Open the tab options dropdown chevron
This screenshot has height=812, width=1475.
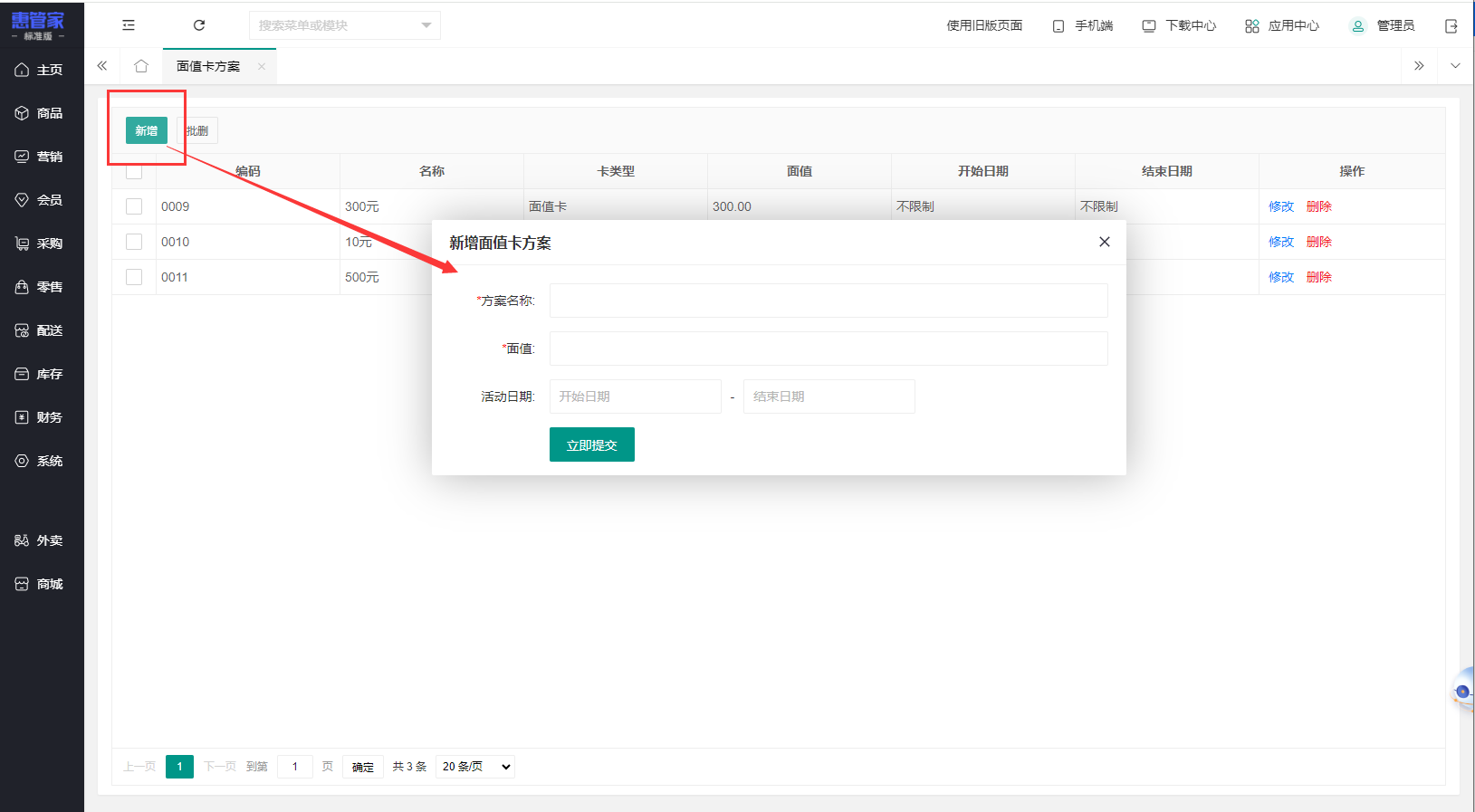[1455, 66]
